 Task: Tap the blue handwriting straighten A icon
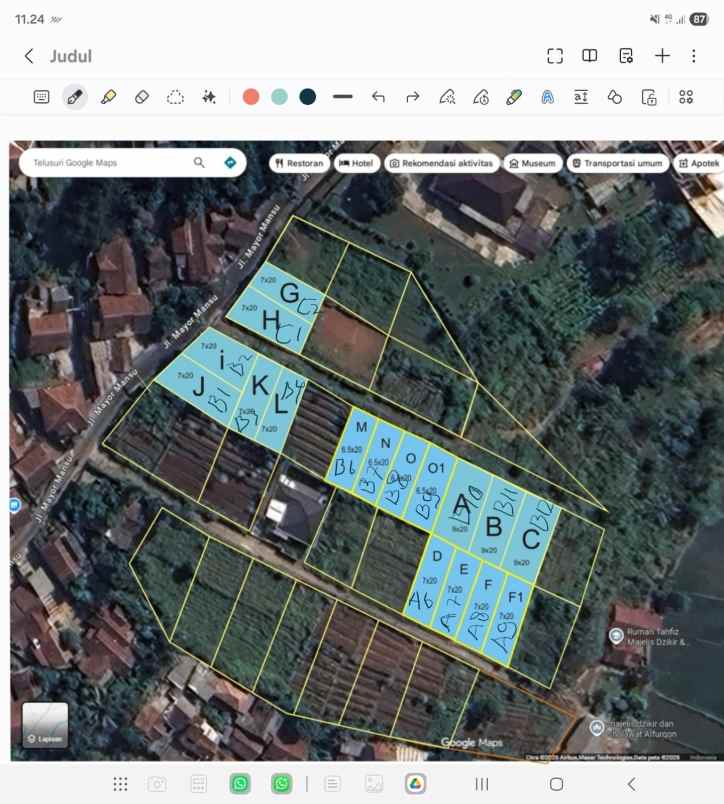pos(548,97)
